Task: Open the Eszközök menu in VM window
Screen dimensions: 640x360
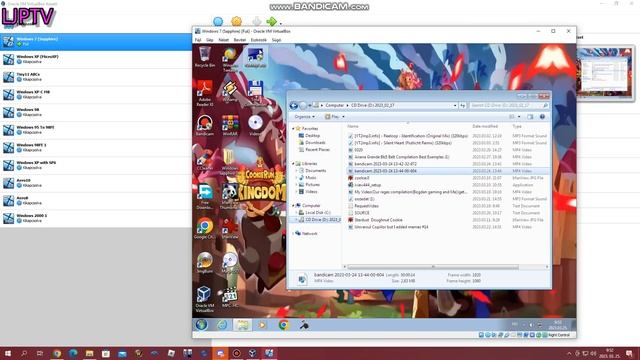Action: 258,40
